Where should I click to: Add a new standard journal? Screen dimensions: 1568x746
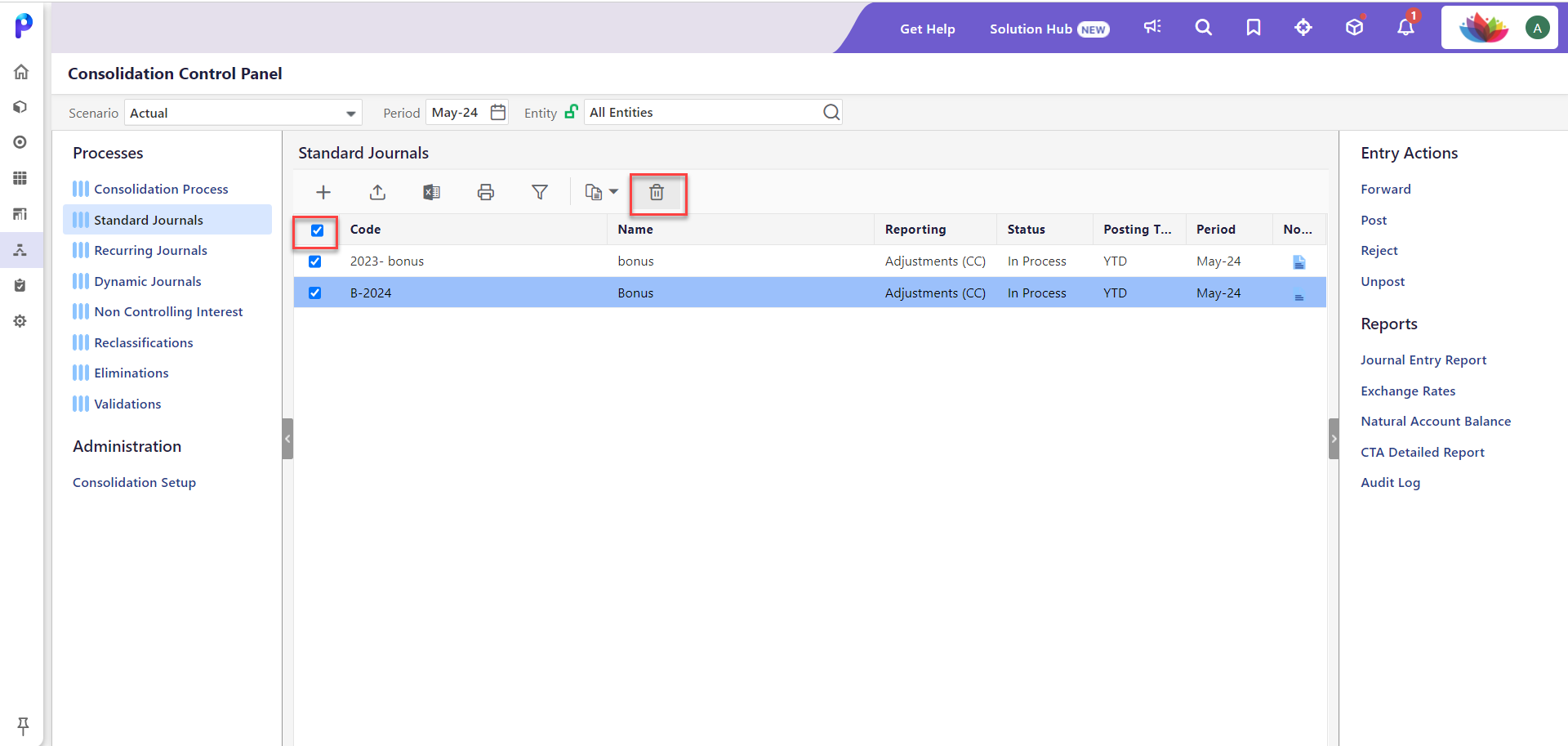tap(323, 192)
